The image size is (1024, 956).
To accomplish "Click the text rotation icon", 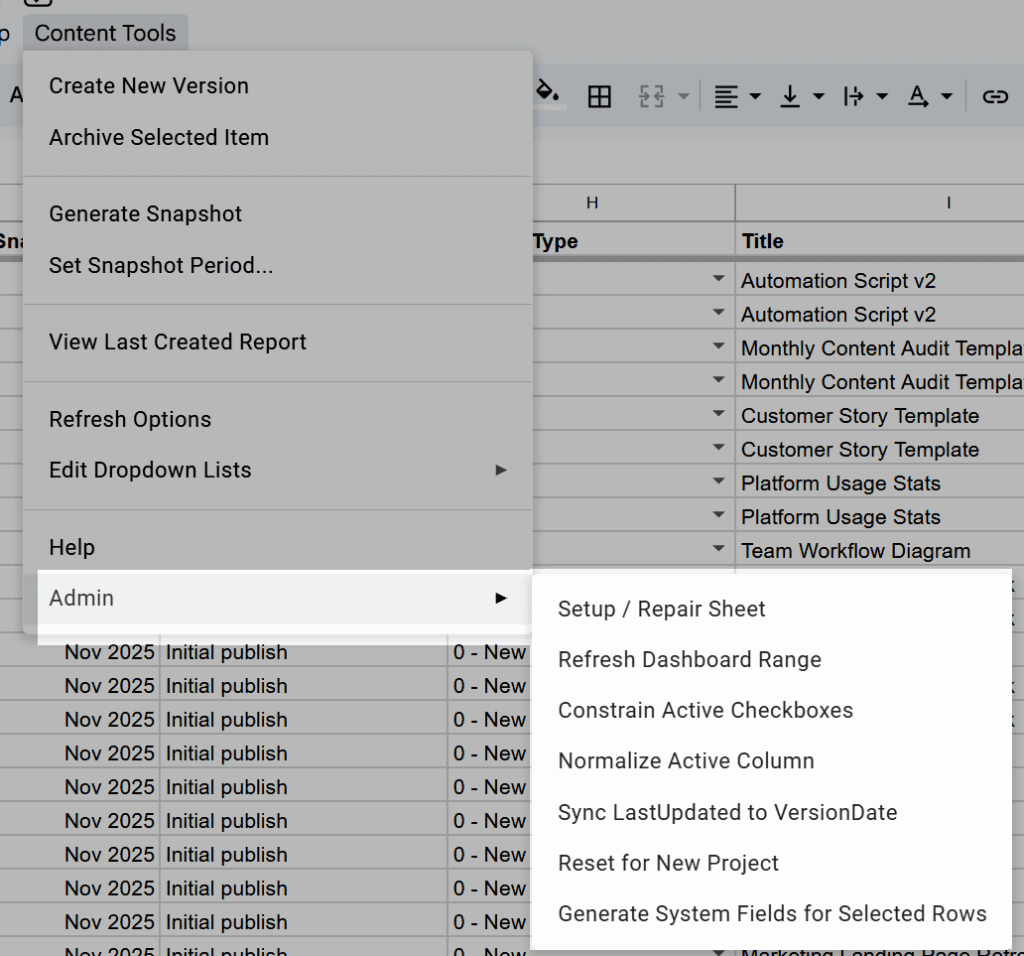I will (918, 97).
